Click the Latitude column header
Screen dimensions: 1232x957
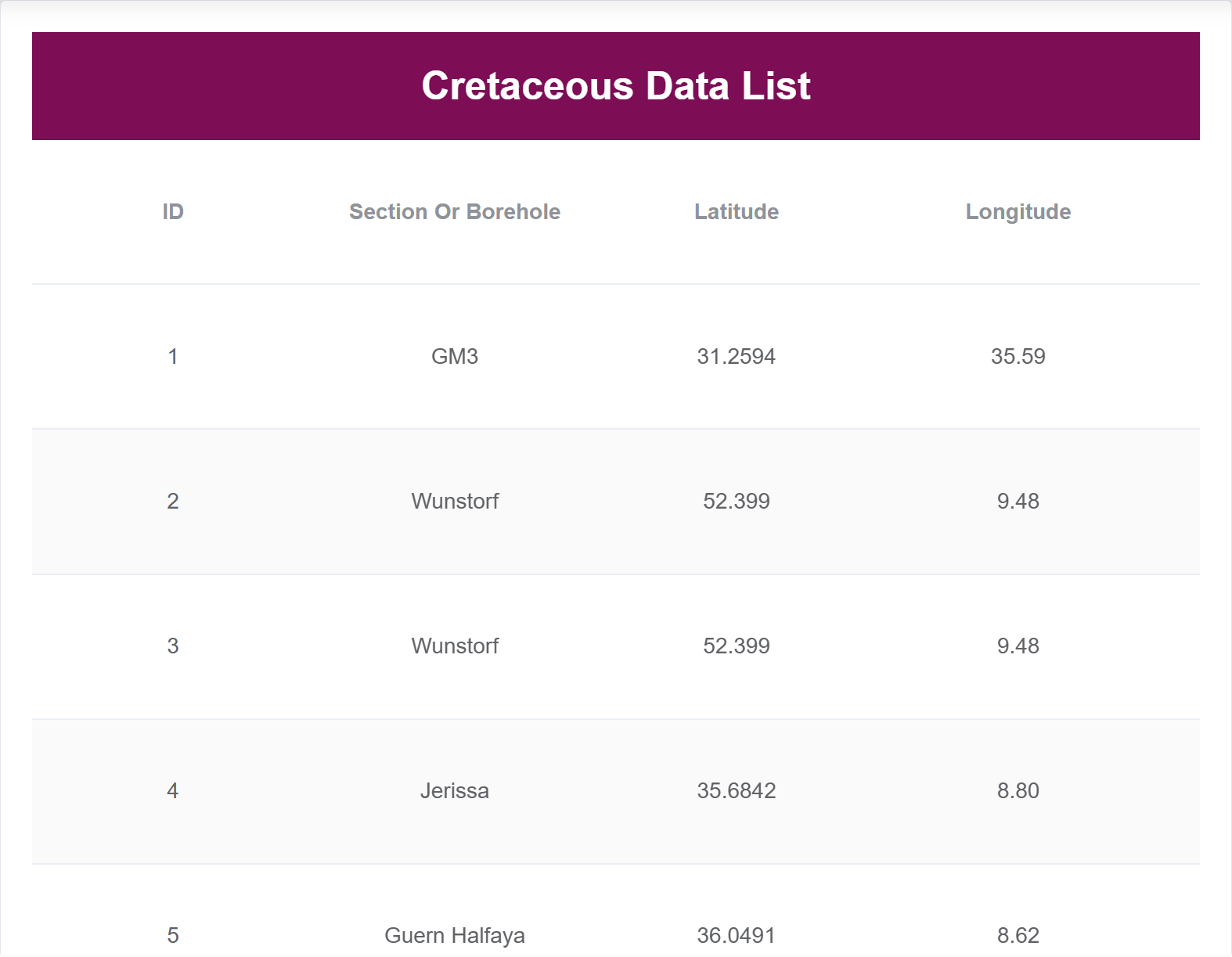click(x=737, y=212)
